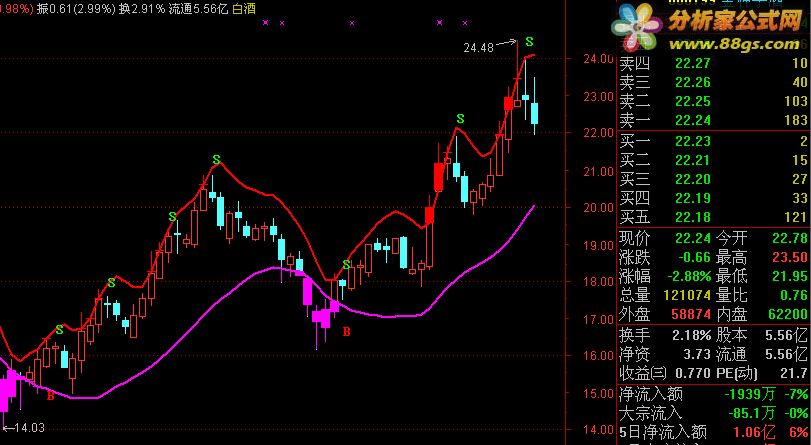Click the 17.00 price axis label

(x=598, y=319)
